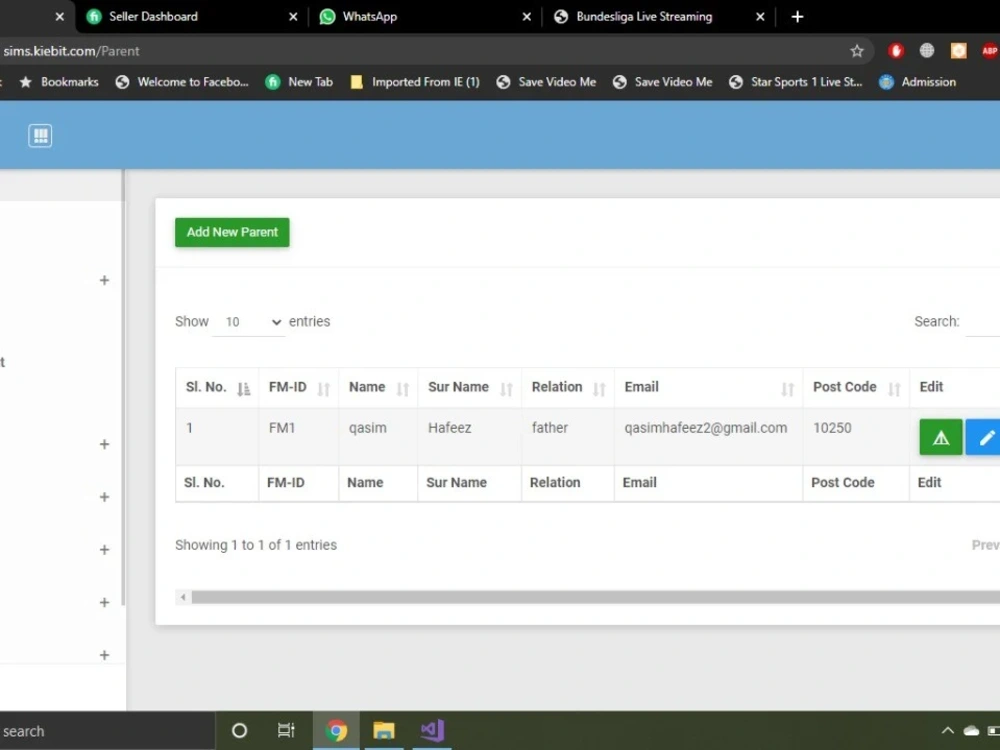
Task: Click the table's horizontal scrollbar track
Action: tap(596, 597)
